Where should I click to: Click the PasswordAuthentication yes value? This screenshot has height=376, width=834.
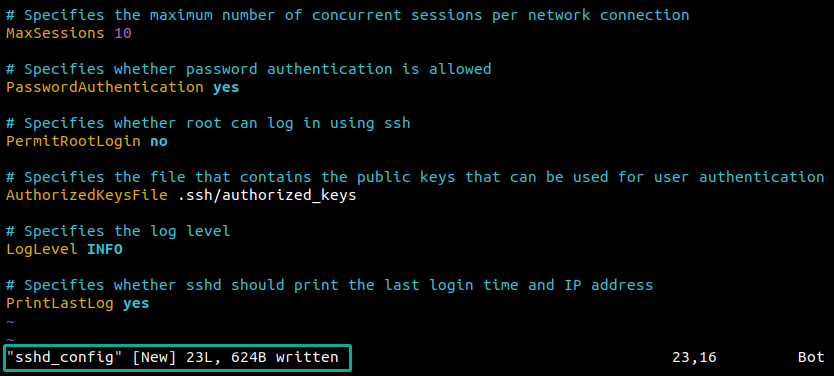pyautogui.click(x=226, y=87)
